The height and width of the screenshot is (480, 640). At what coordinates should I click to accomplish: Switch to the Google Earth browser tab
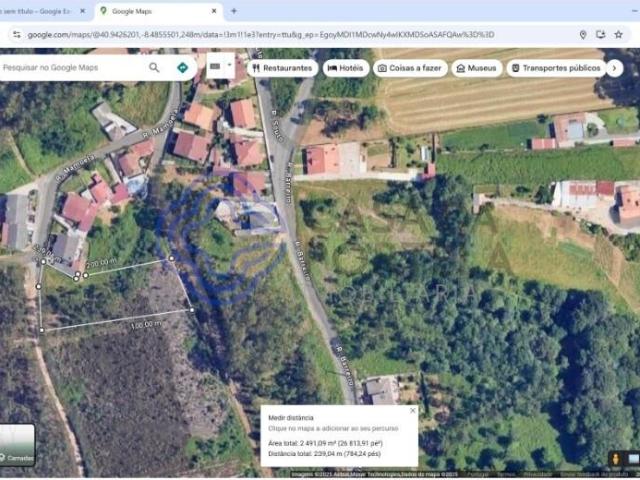pyautogui.click(x=39, y=11)
